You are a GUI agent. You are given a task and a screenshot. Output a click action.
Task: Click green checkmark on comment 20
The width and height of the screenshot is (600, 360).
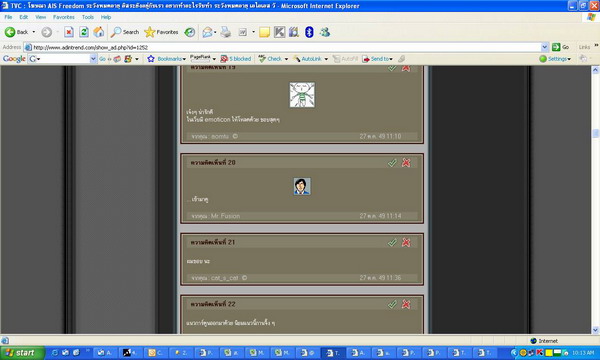pyautogui.click(x=392, y=163)
